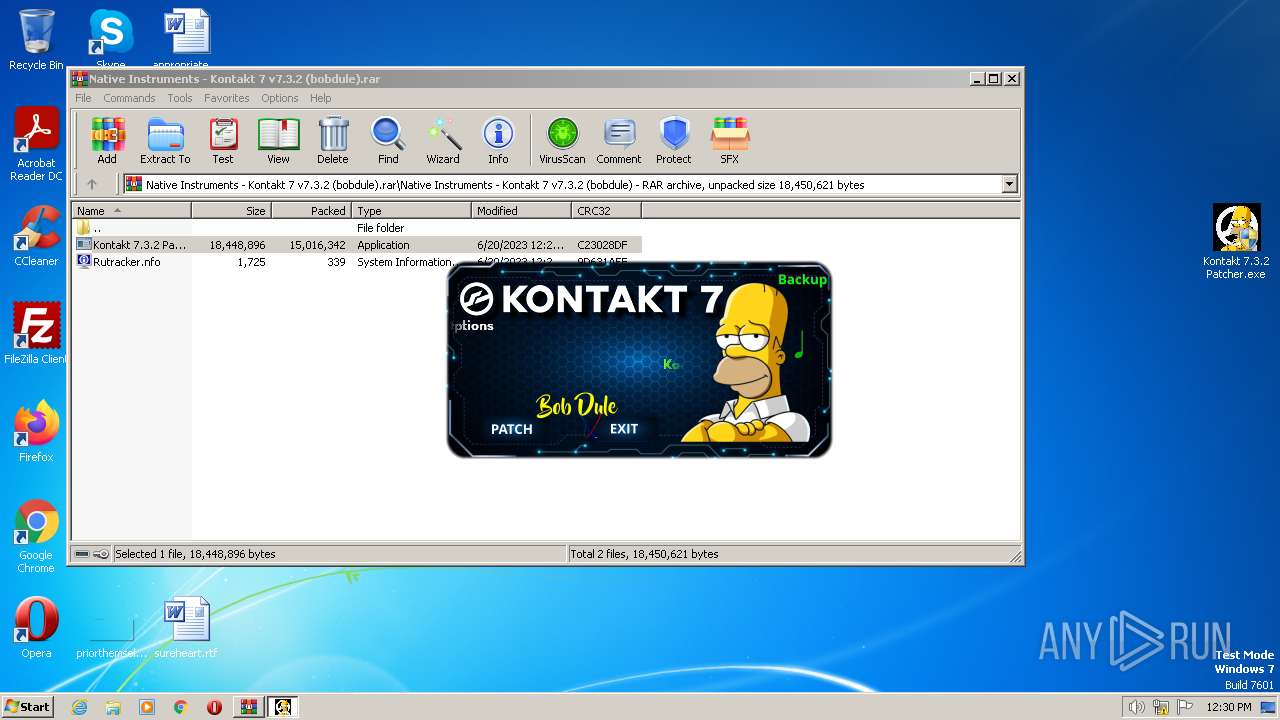Expand the archive path dropdown

1009,184
